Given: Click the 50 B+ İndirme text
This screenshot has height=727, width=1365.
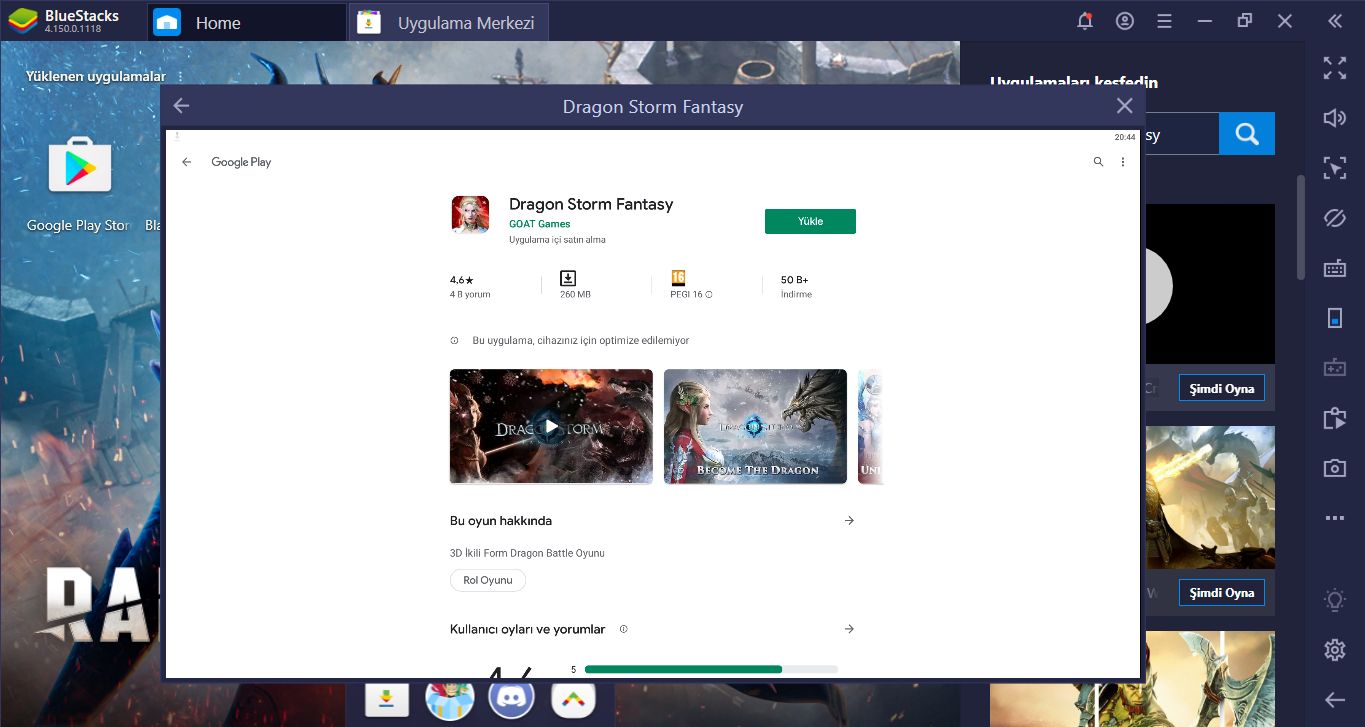Looking at the screenshot, I should click(x=796, y=286).
